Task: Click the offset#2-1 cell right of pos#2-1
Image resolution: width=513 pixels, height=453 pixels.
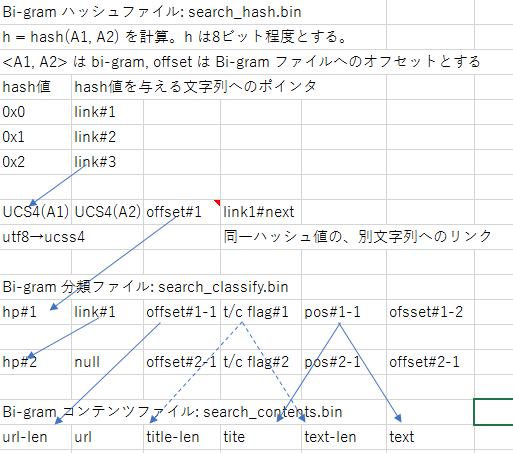Action: (x=430, y=362)
